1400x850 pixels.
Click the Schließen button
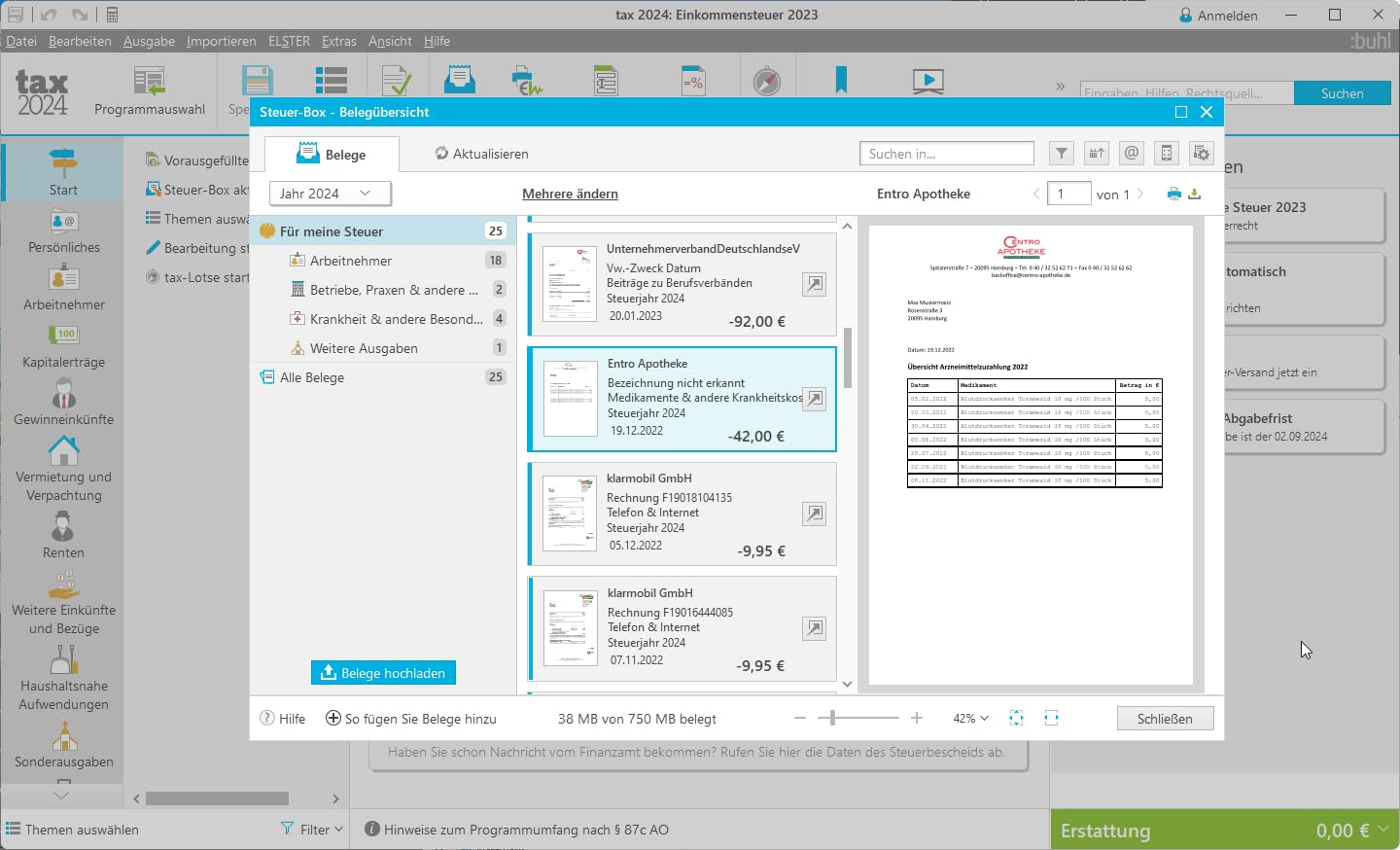pyautogui.click(x=1165, y=718)
